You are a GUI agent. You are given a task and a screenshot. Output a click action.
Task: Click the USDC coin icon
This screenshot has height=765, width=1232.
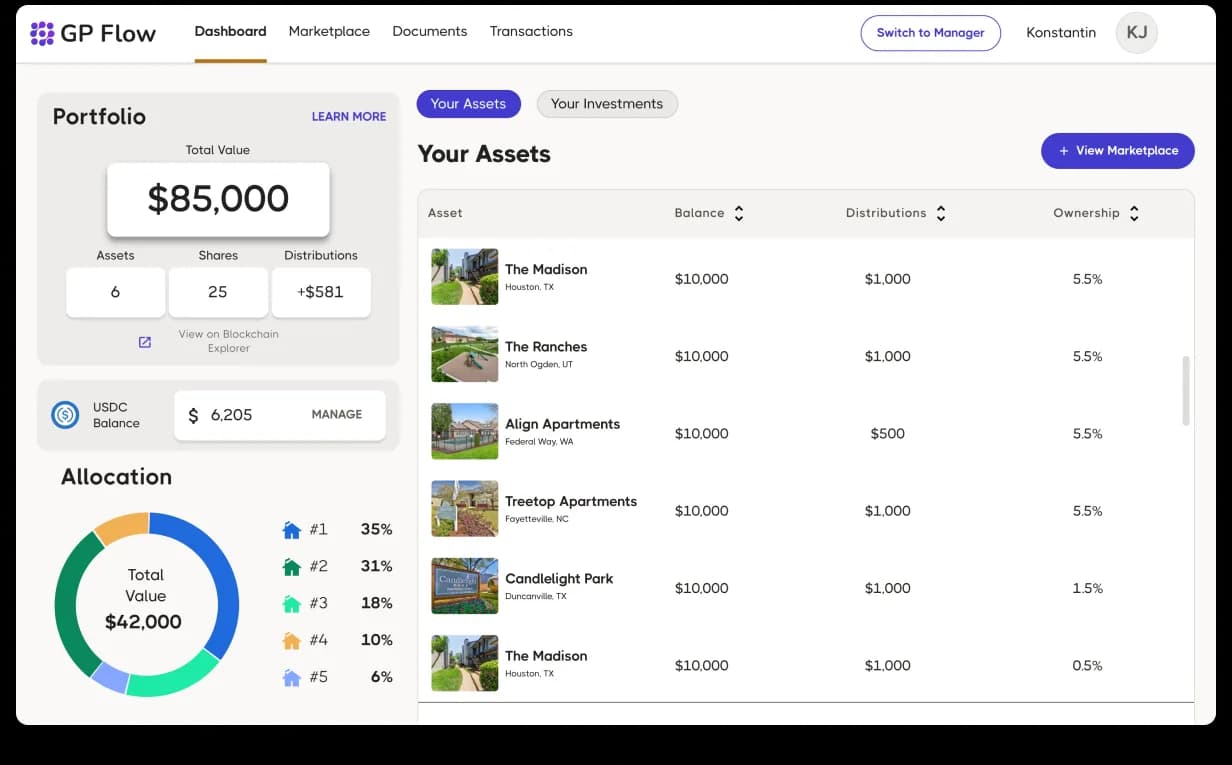click(65, 415)
